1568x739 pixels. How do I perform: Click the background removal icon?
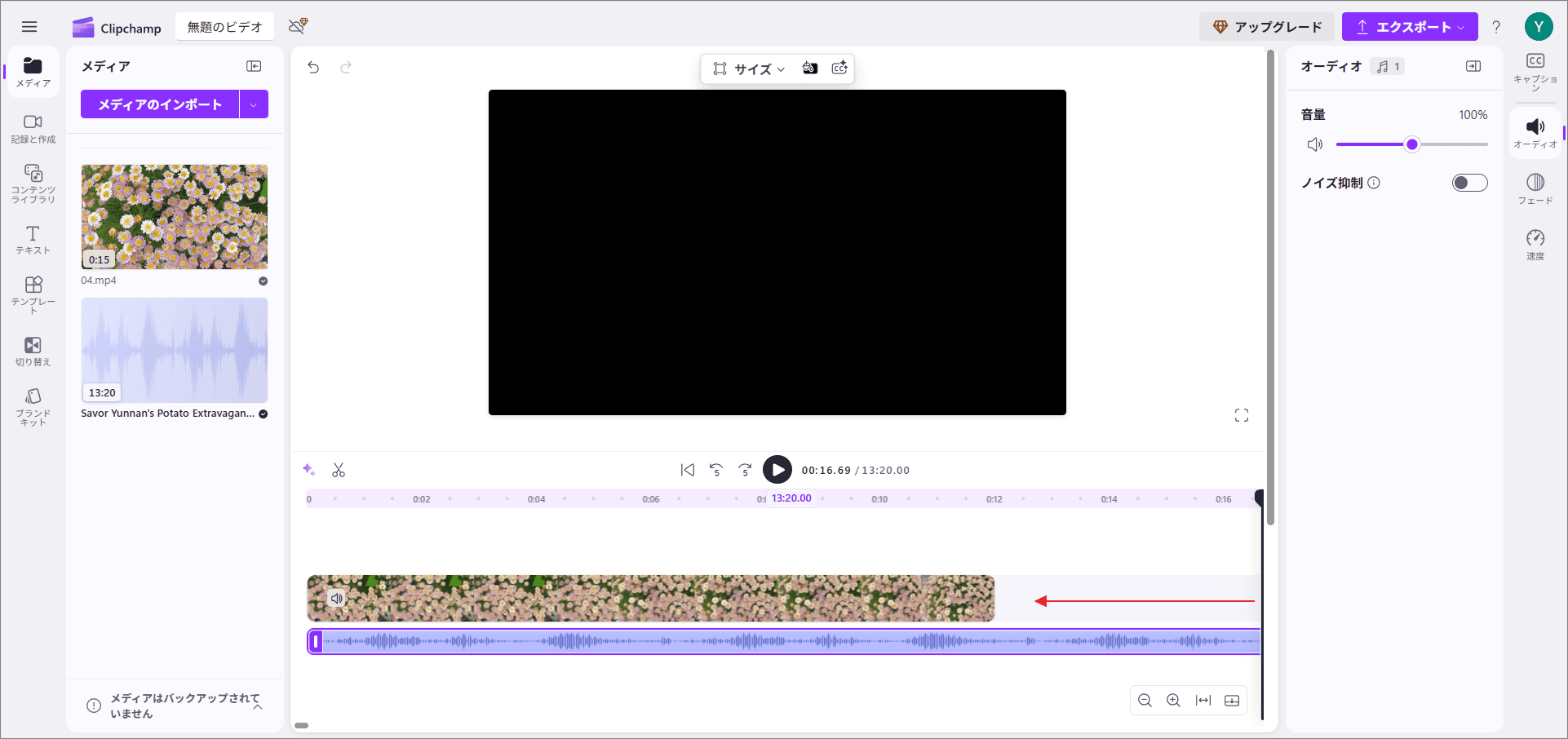click(x=809, y=68)
